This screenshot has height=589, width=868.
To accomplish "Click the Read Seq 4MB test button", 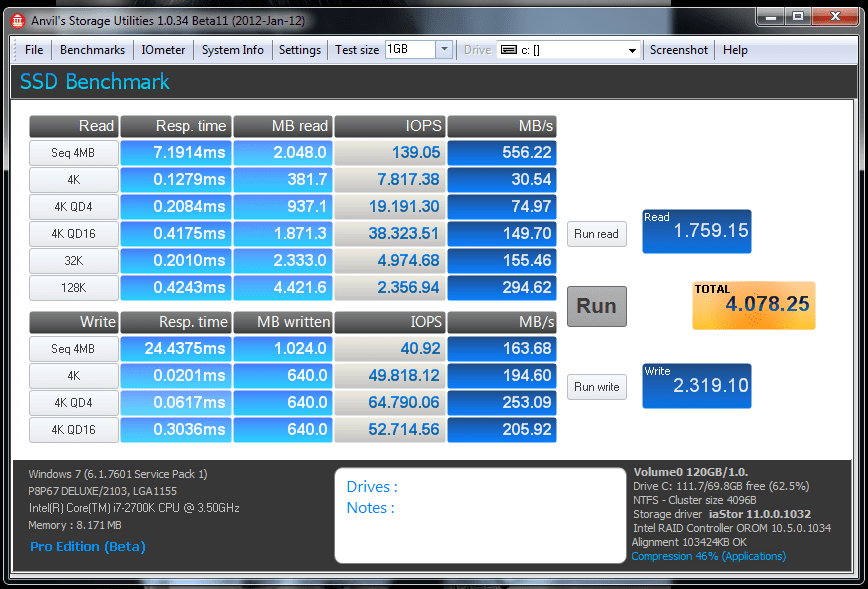I will [74, 153].
